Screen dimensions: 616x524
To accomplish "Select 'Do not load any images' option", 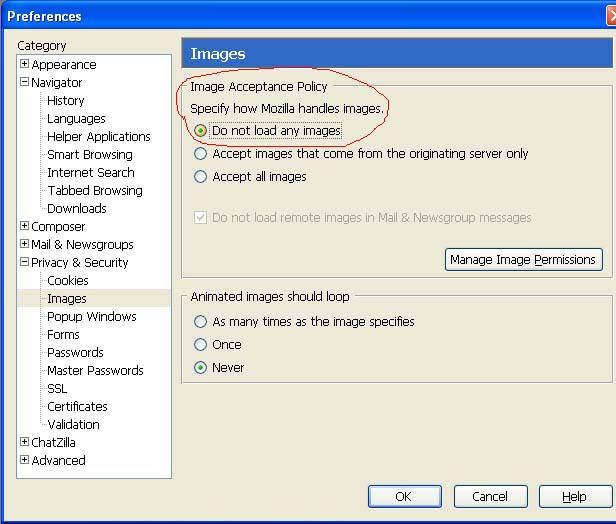I will pyautogui.click(x=201, y=131).
